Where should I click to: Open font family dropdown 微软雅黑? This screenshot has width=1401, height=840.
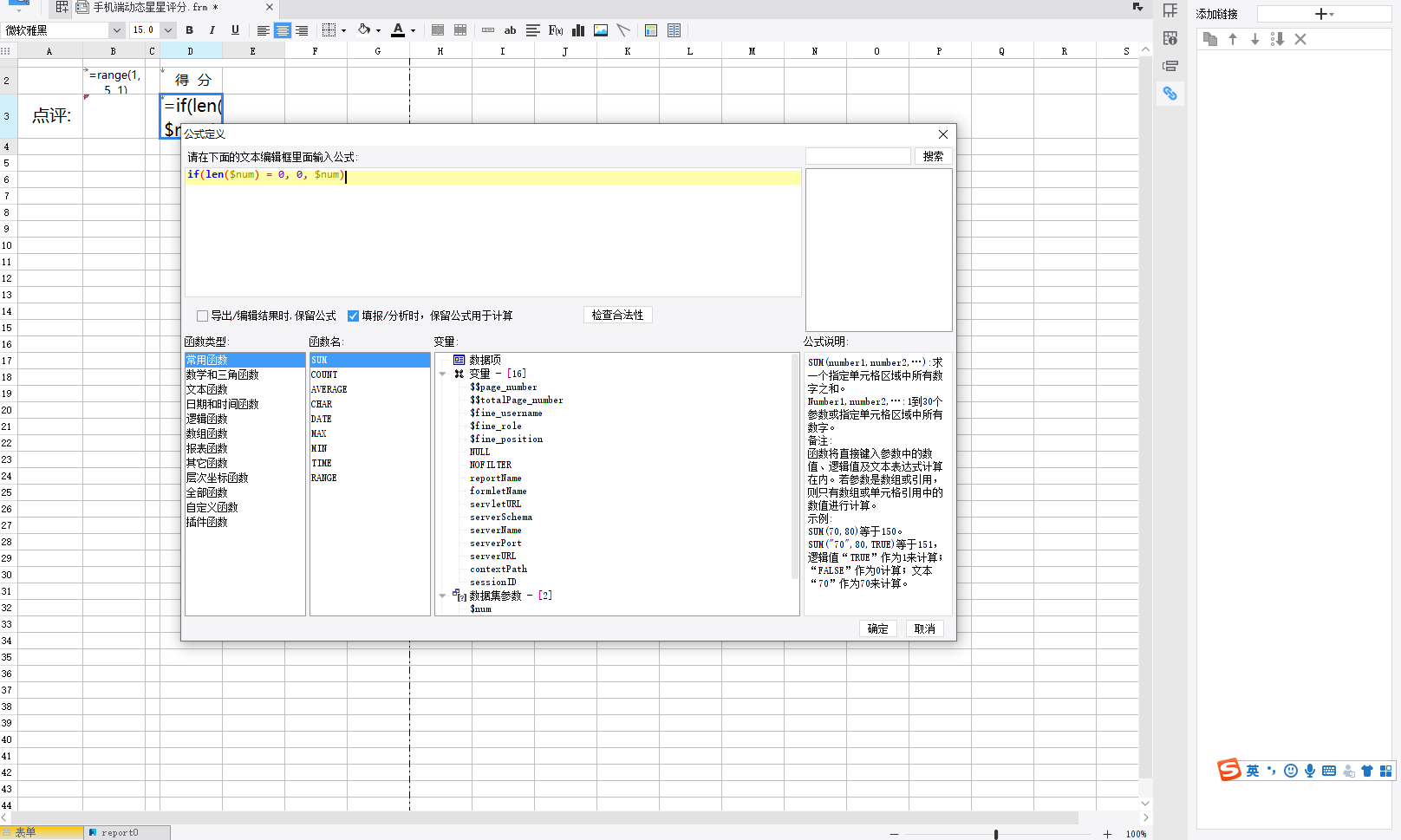116,30
